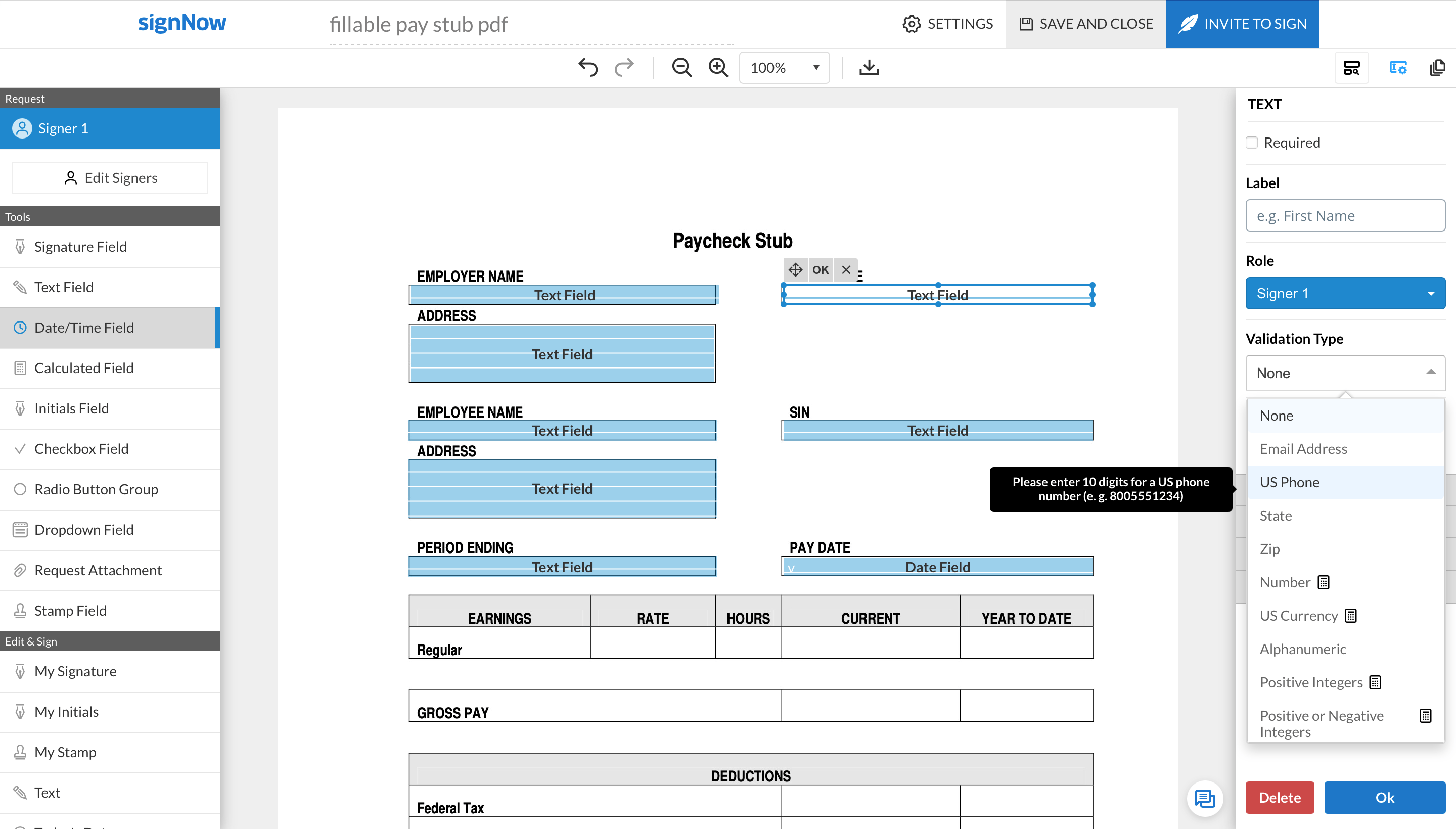1456x829 pixels.
Task: Click the Label input field
Action: click(1344, 215)
